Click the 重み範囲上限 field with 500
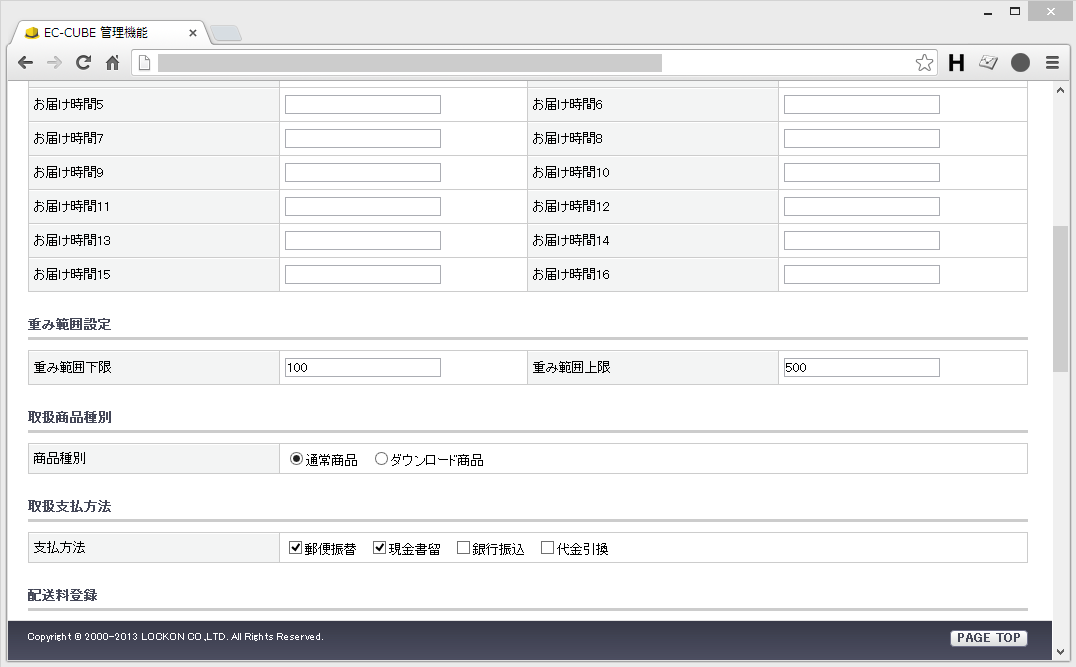1076x667 pixels. tap(862, 367)
